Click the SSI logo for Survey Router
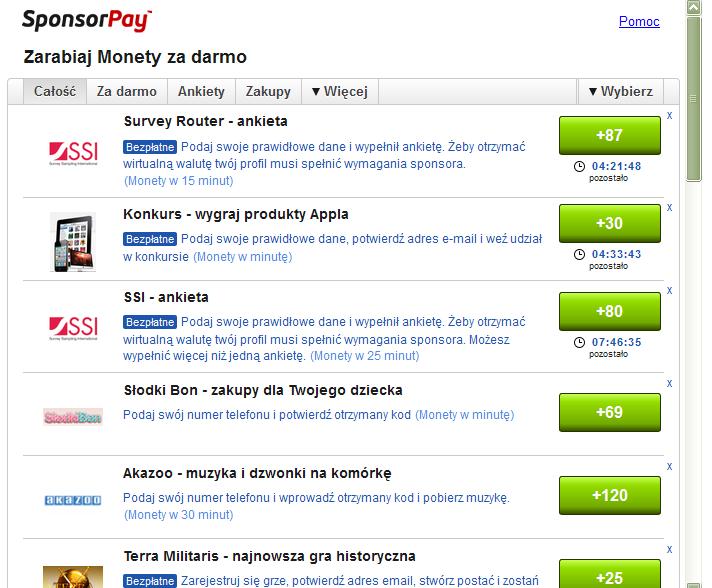Image resolution: width=712 pixels, height=588 pixels. (x=73, y=153)
